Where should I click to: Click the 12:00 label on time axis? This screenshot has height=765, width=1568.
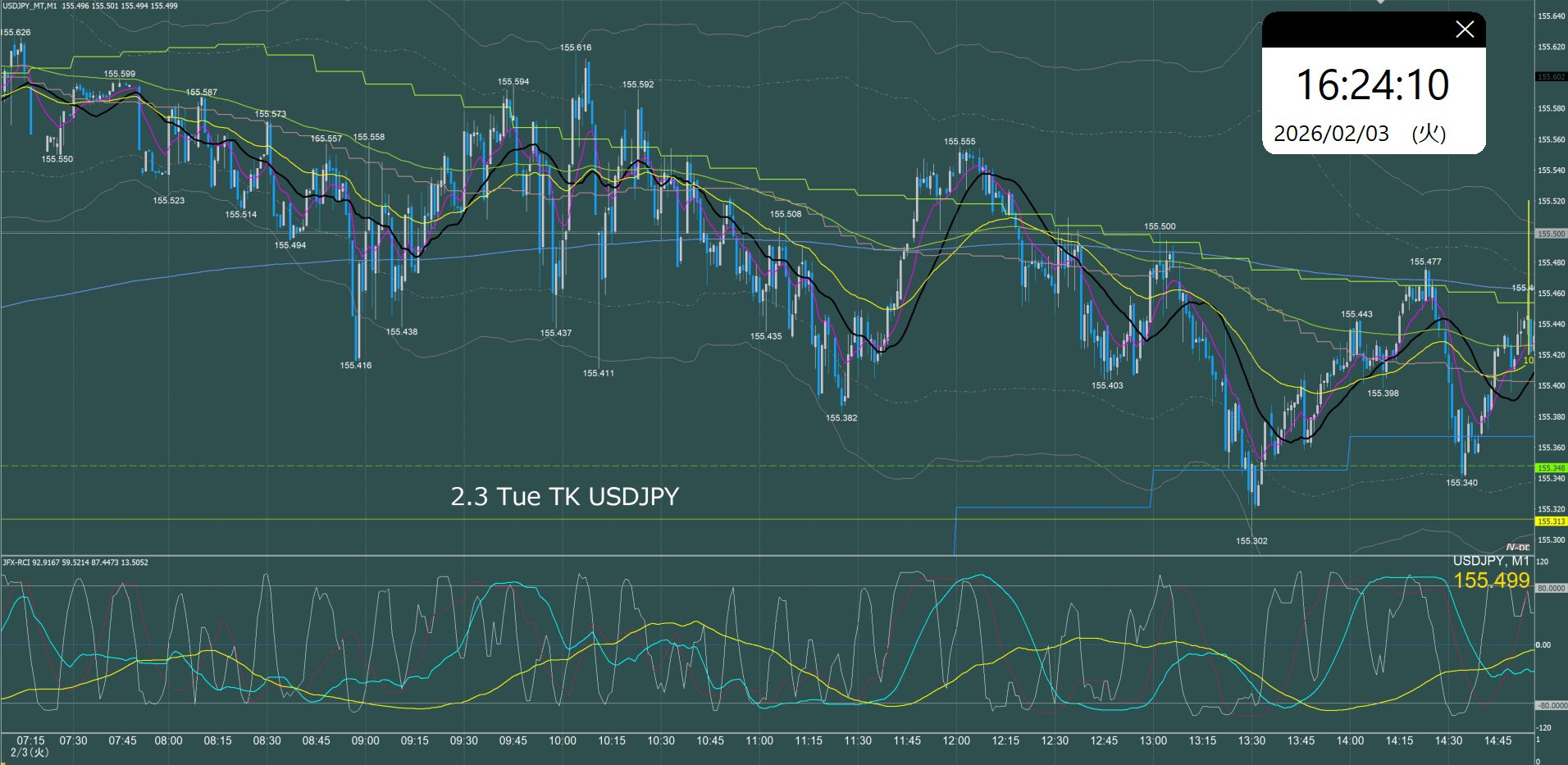click(956, 740)
